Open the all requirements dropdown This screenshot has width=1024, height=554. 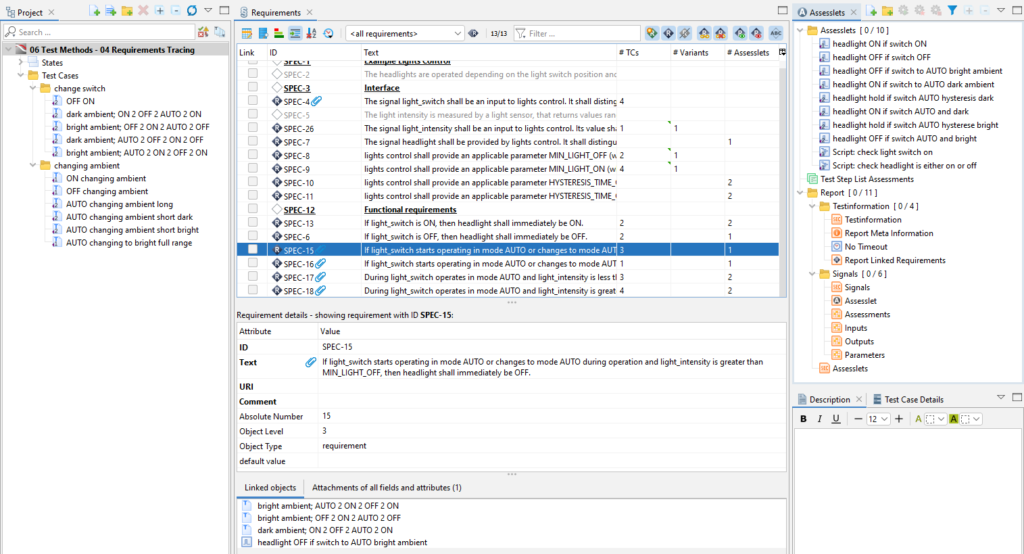pos(405,33)
